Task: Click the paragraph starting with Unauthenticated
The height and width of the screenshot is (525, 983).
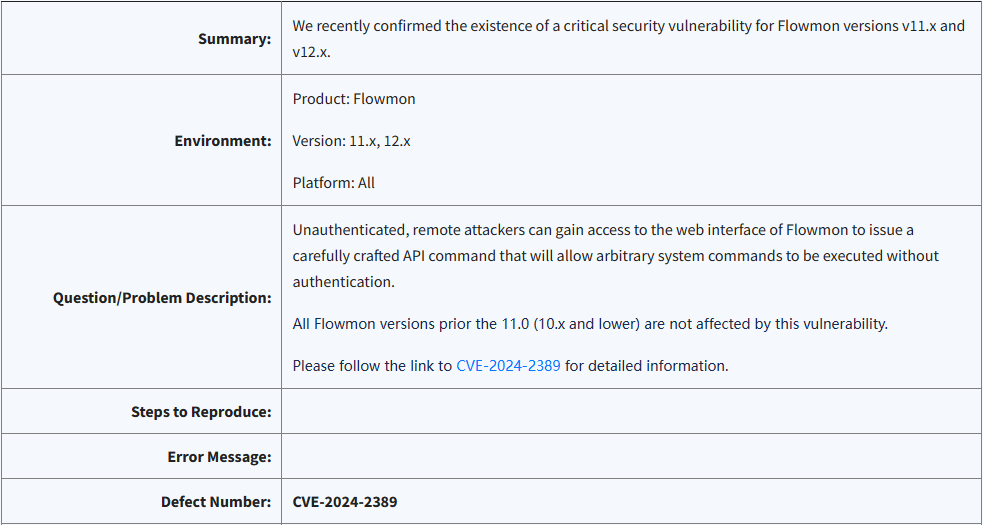Action: click(x=616, y=256)
